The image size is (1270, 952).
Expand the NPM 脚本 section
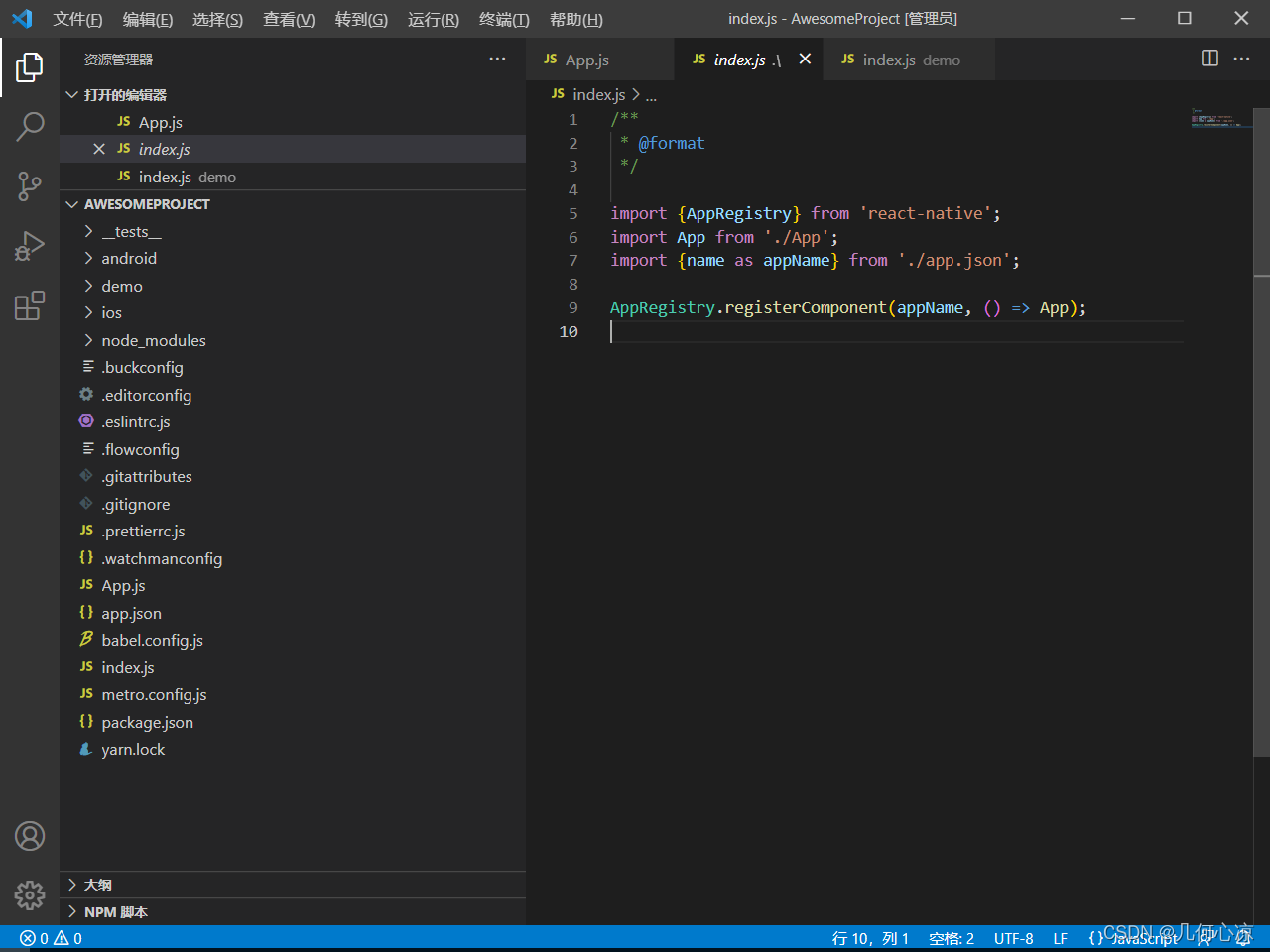(x=293, y=912)
